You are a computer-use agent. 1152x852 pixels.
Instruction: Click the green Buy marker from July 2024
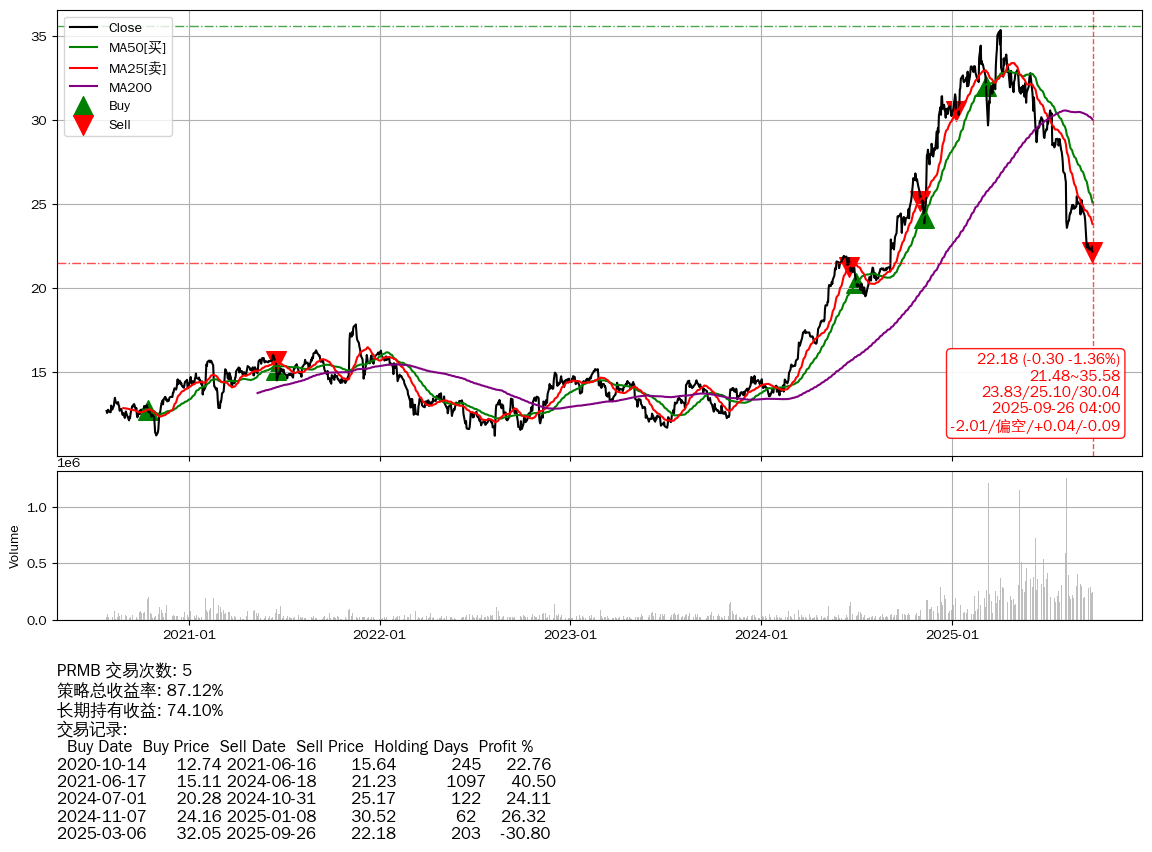click(x=857, y=283)
